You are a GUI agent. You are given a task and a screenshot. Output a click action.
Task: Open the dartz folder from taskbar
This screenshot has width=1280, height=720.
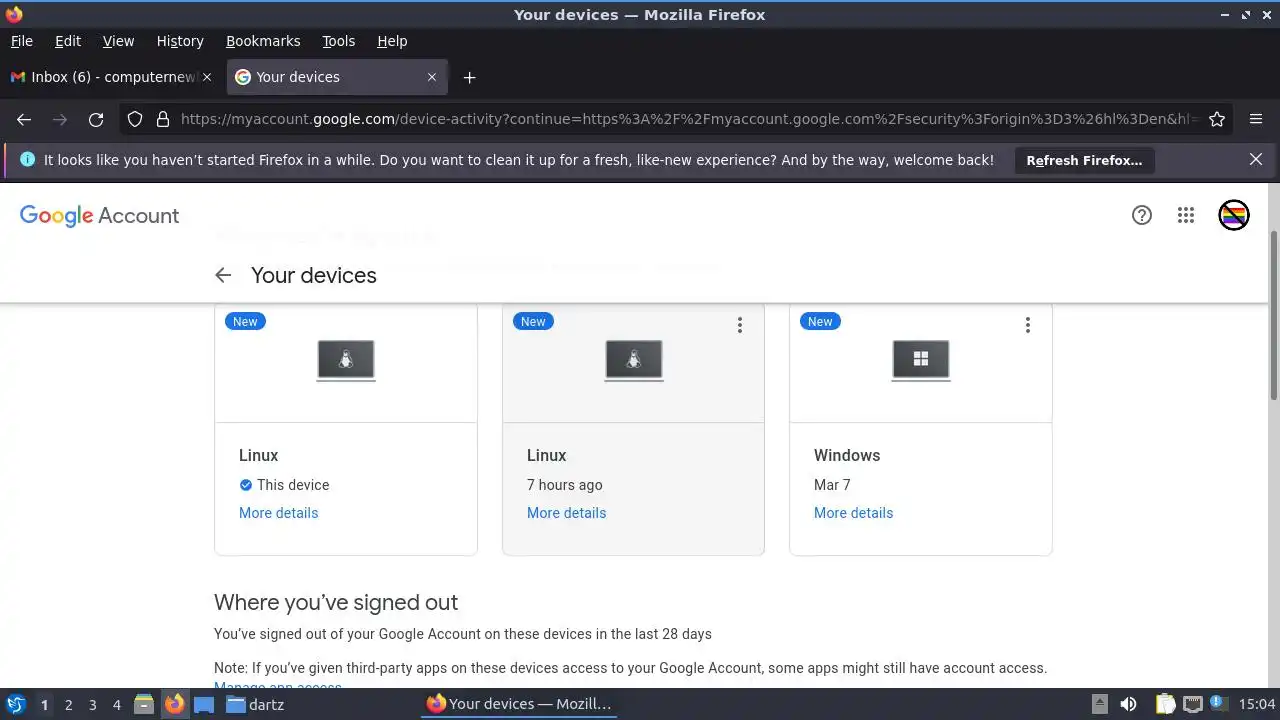255,704
